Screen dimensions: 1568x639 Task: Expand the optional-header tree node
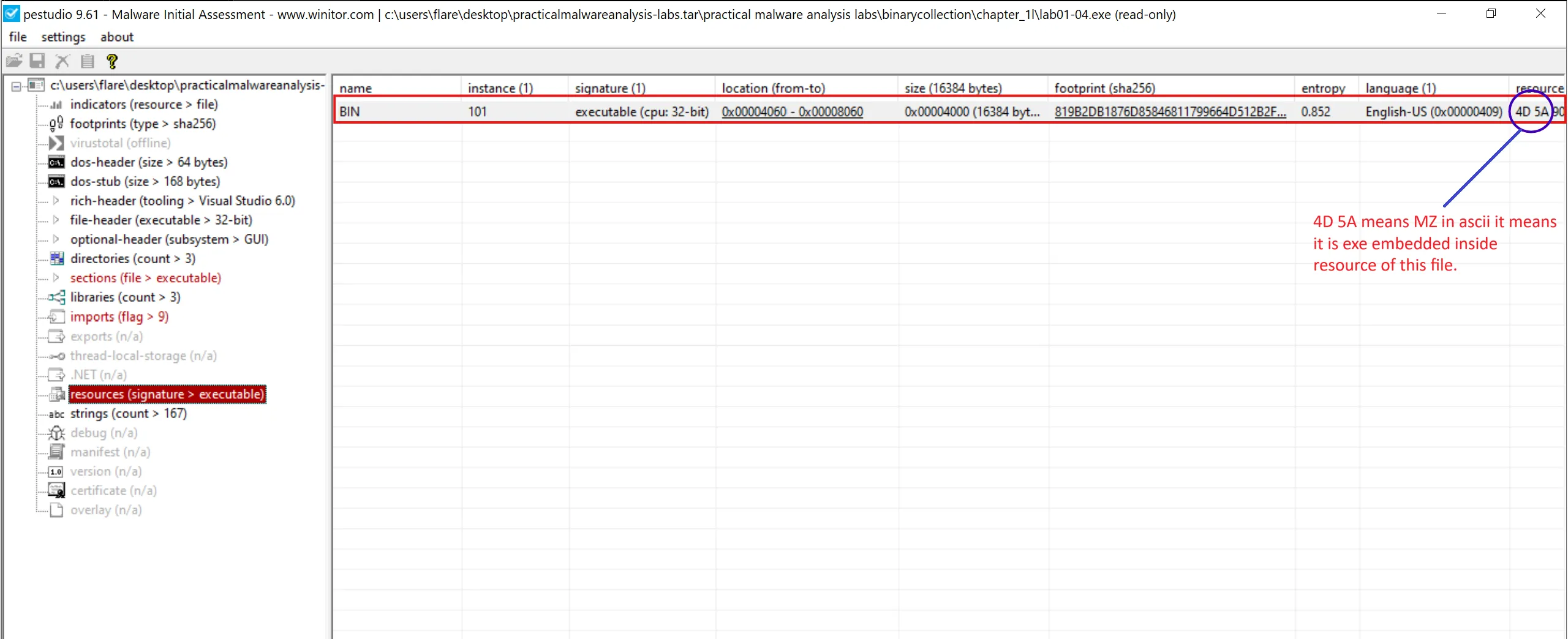[x=56, y=239]
